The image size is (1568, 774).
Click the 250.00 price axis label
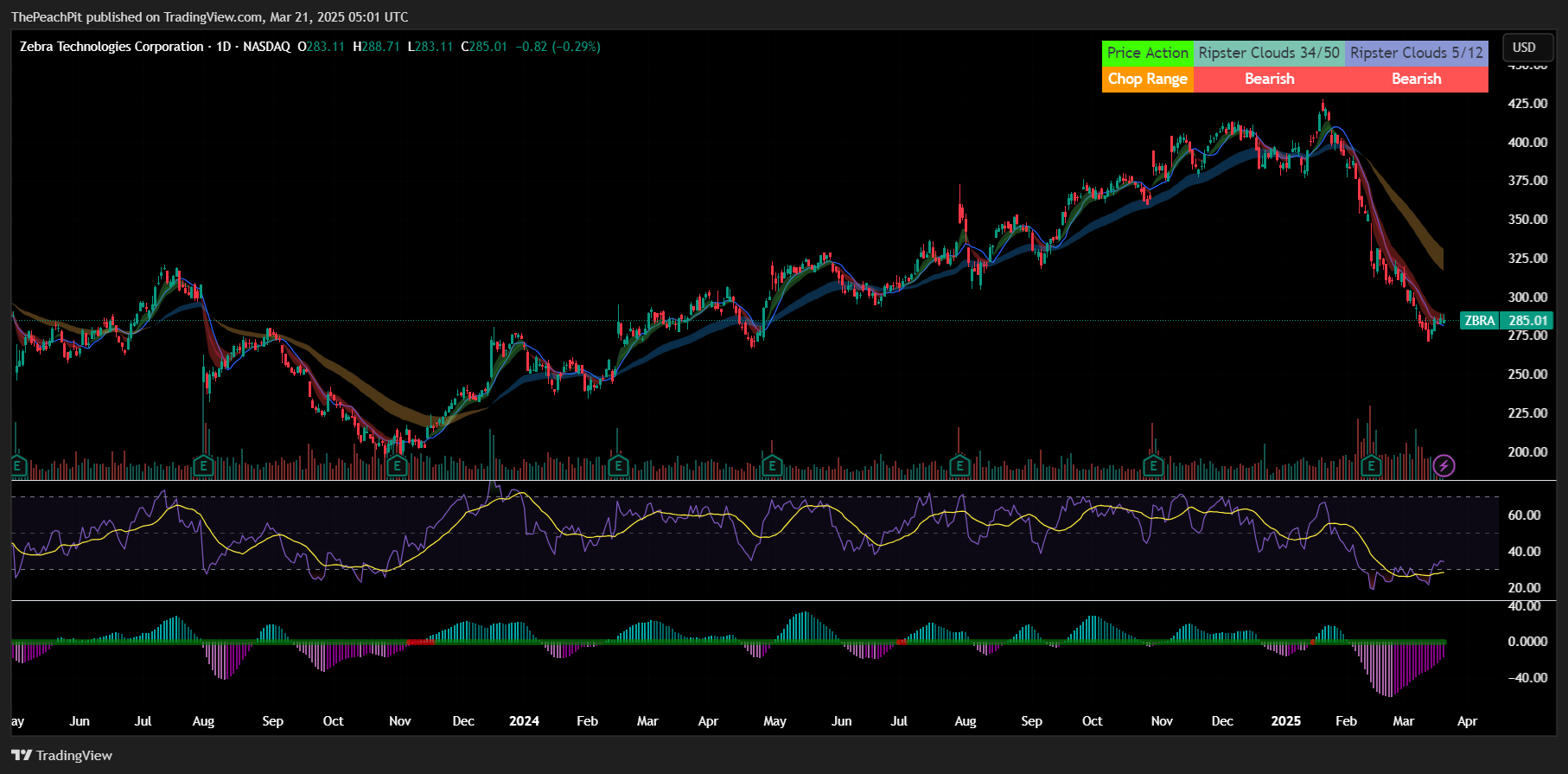pos(1527,374)
